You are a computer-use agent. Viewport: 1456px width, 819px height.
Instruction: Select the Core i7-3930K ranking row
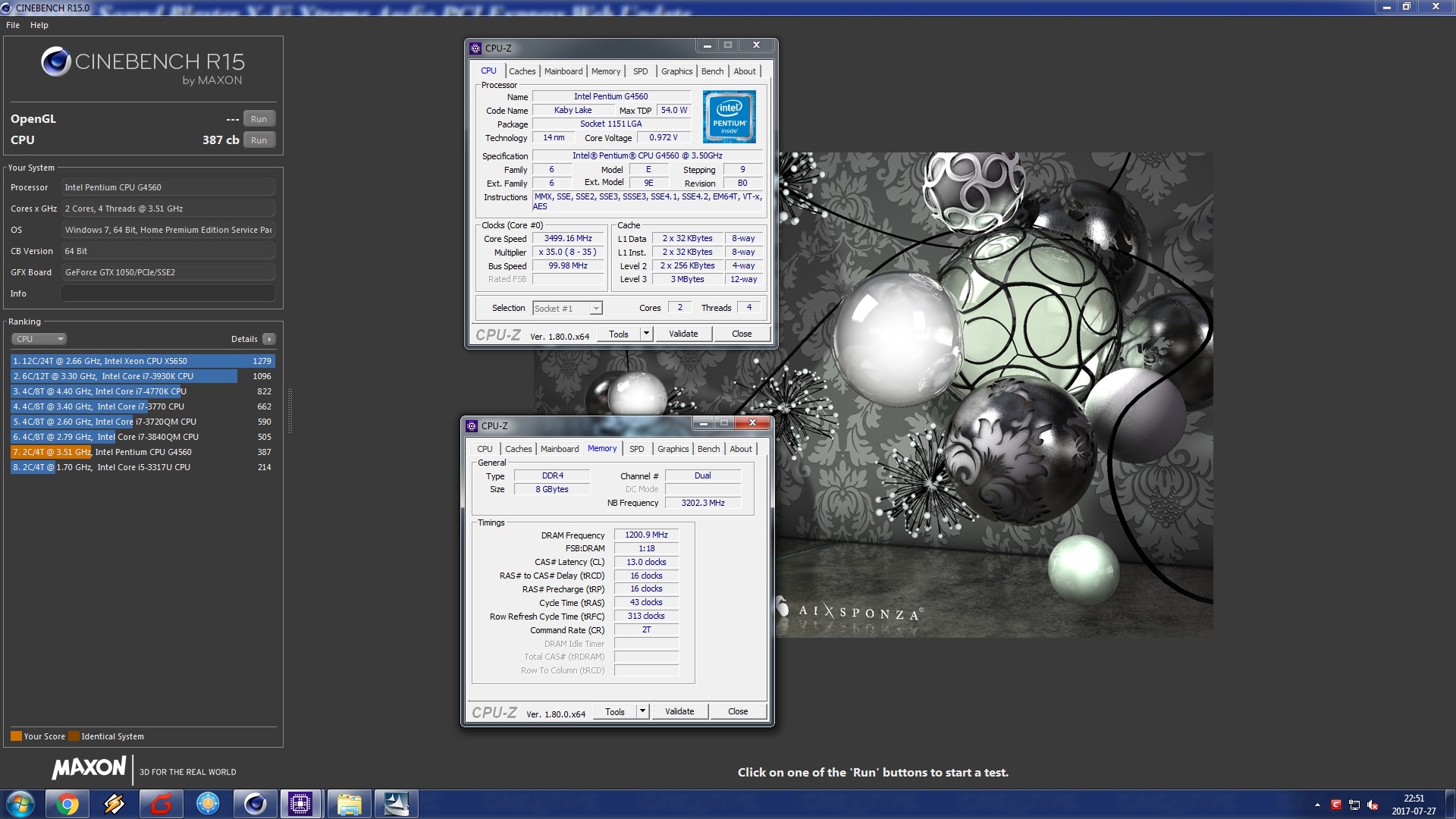tap(143, 376)
